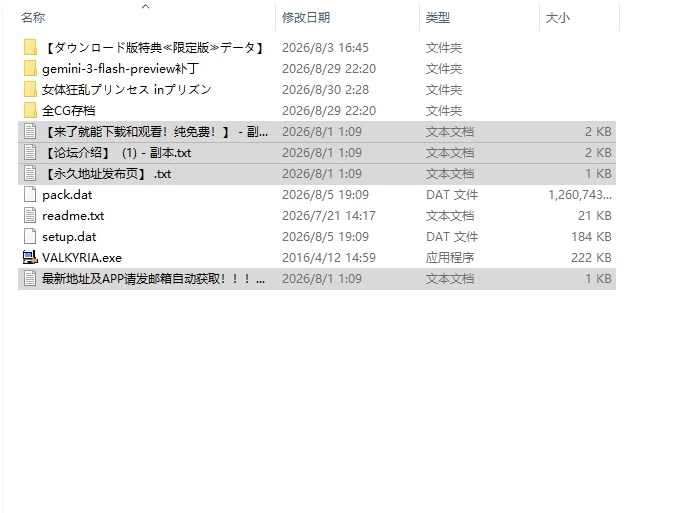Sort by 名称 column header
689x513 pixels.
33,18
